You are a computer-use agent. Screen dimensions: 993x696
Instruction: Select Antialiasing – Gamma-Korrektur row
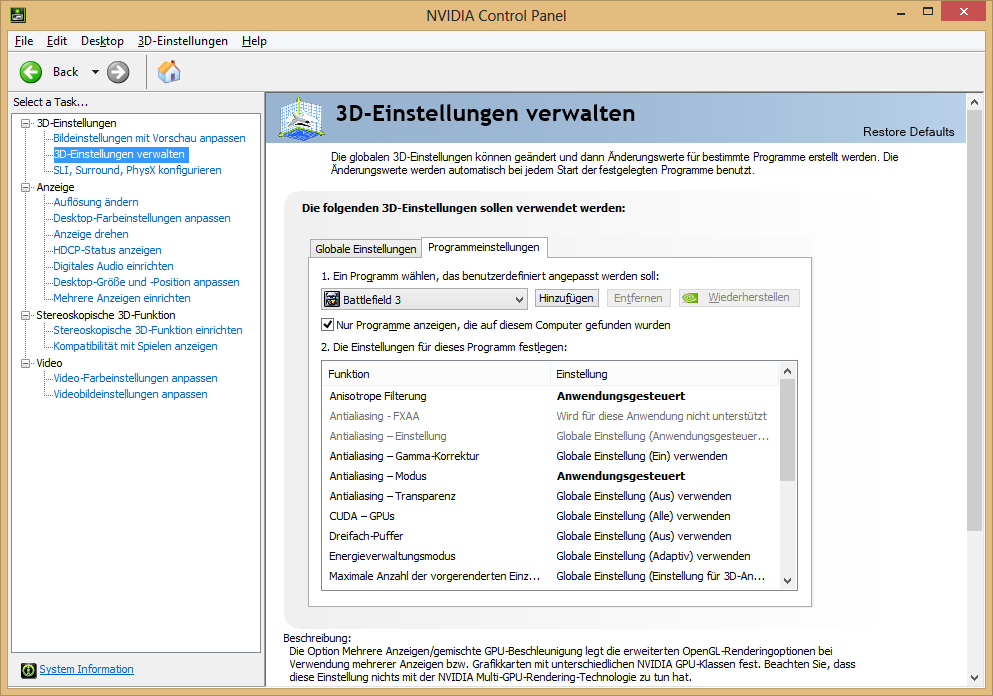click(x=550, y=457)
